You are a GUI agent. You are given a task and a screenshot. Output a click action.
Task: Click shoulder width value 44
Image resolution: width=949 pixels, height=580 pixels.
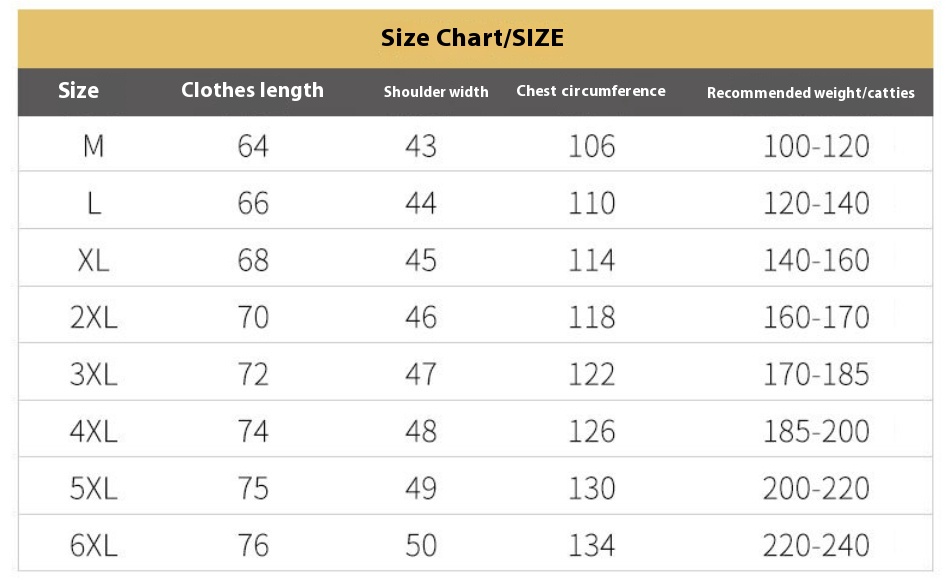421,203
